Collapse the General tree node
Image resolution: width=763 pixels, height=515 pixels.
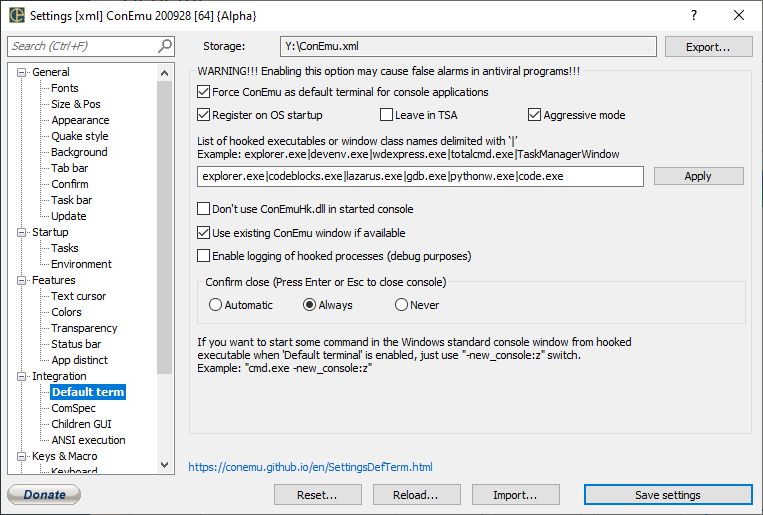pyautogui.click(x=21, y=73)
